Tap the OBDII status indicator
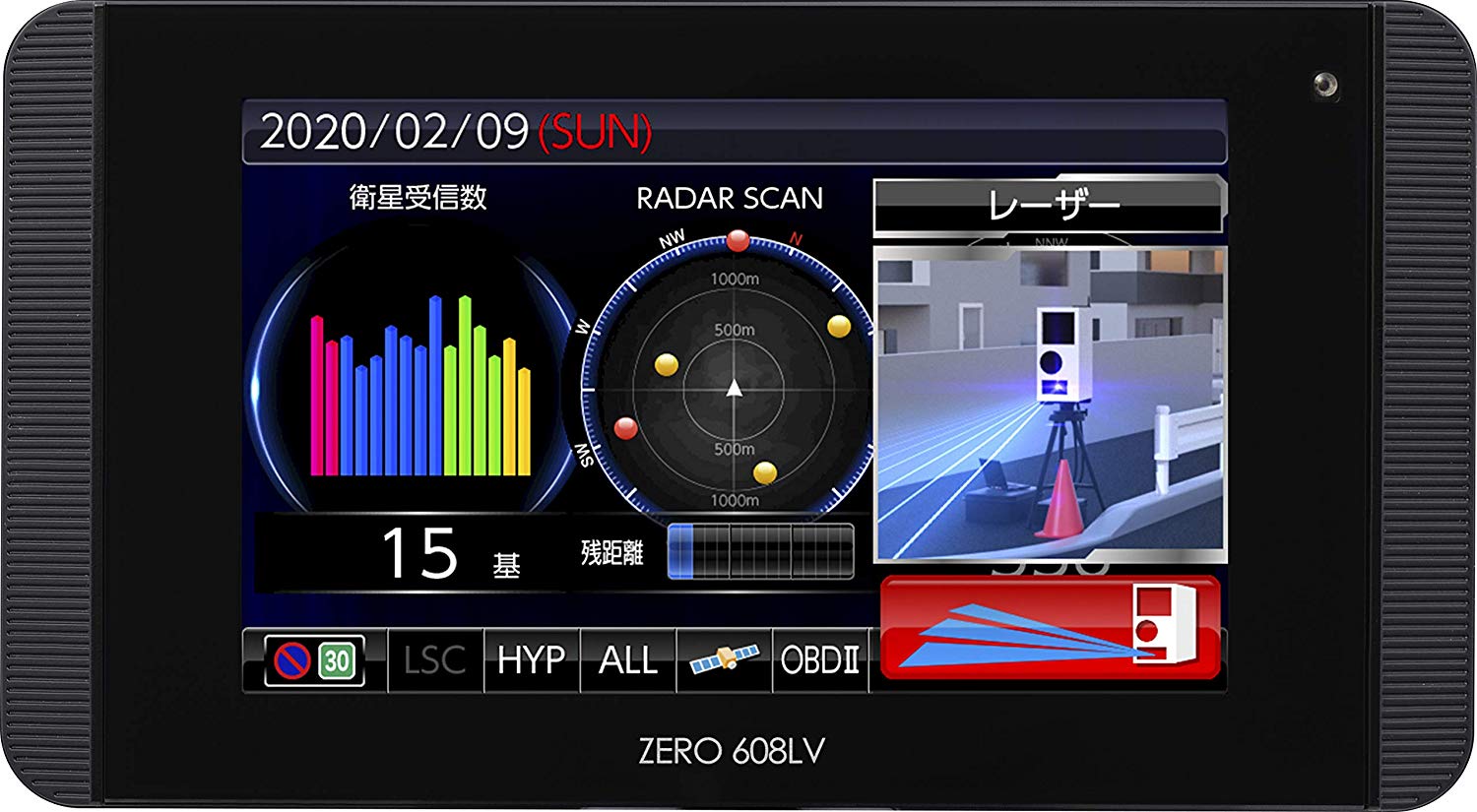 819,660
